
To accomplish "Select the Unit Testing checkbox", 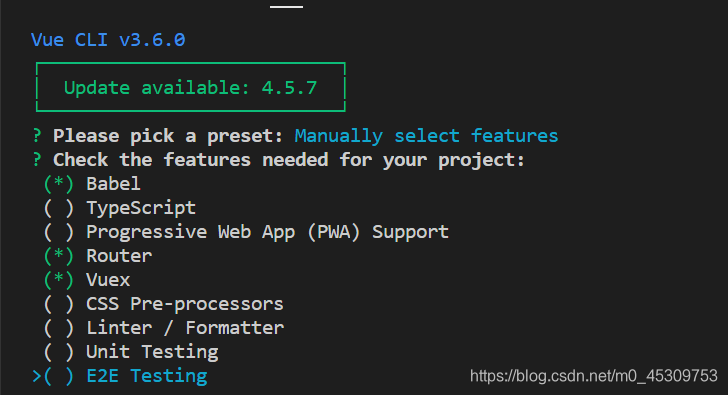I will [59, 352].
